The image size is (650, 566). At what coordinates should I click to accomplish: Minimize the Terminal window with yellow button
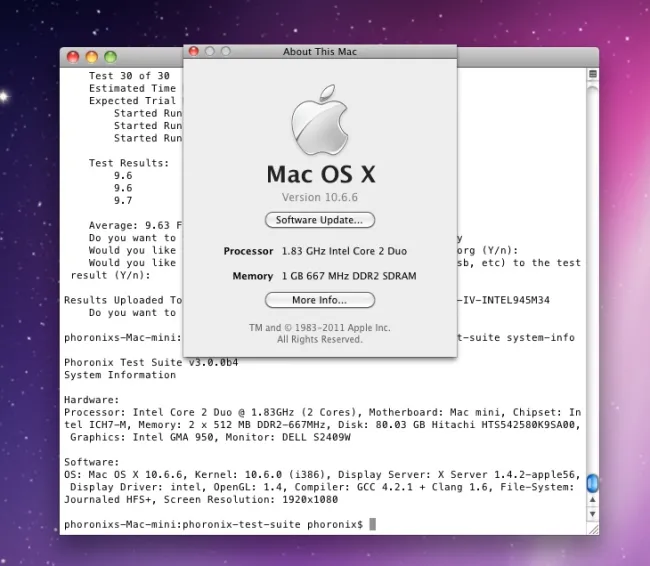pyautogui.click(x=91, y=57)
